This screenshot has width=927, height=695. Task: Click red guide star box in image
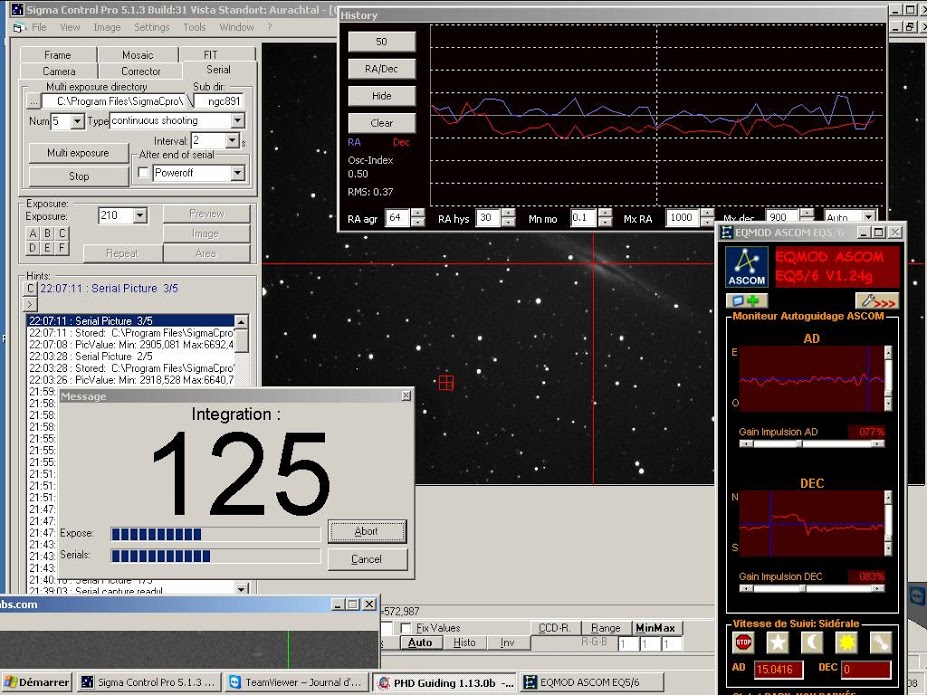pos(446,383)
